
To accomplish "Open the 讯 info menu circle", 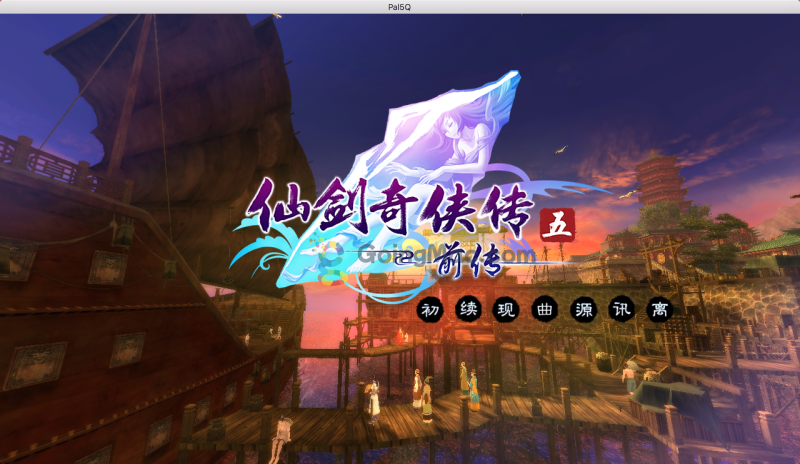I will click(x=621, y=309).
